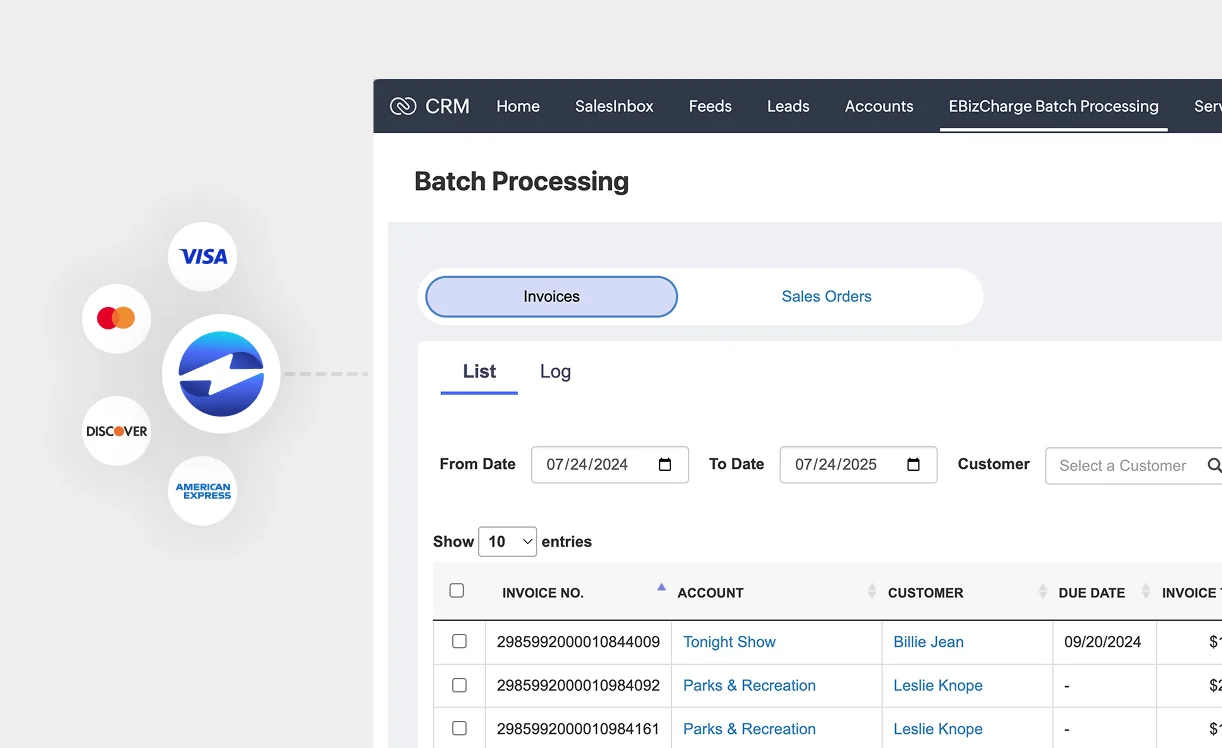Check the box for invoice 2985992000010844009
1222x748 pixels.
tap(459, 641)
